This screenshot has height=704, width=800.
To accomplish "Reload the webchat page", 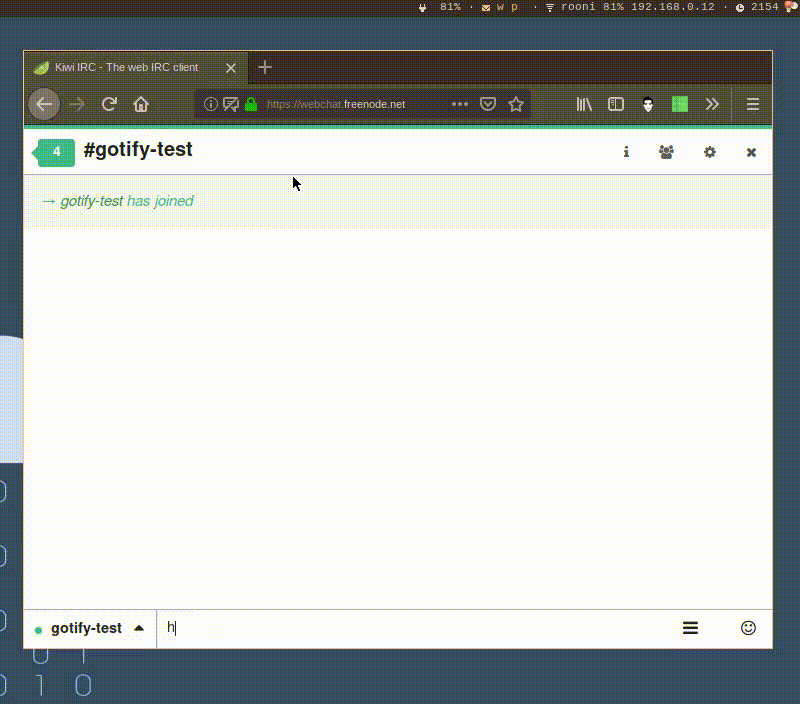I will (x=109, y=105).
